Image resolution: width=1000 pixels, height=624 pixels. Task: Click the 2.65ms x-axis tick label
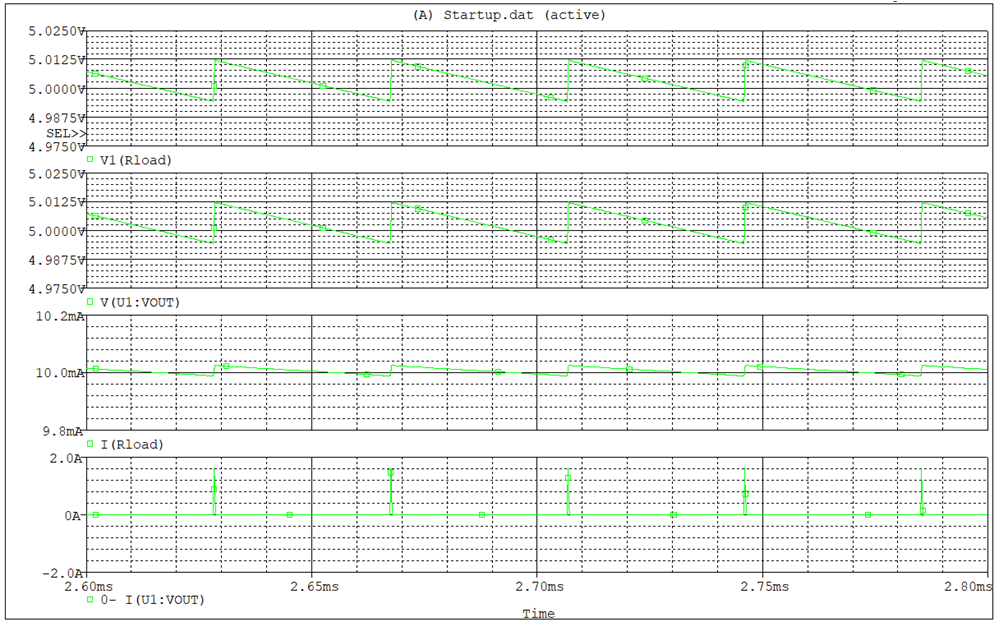[312, 586]
